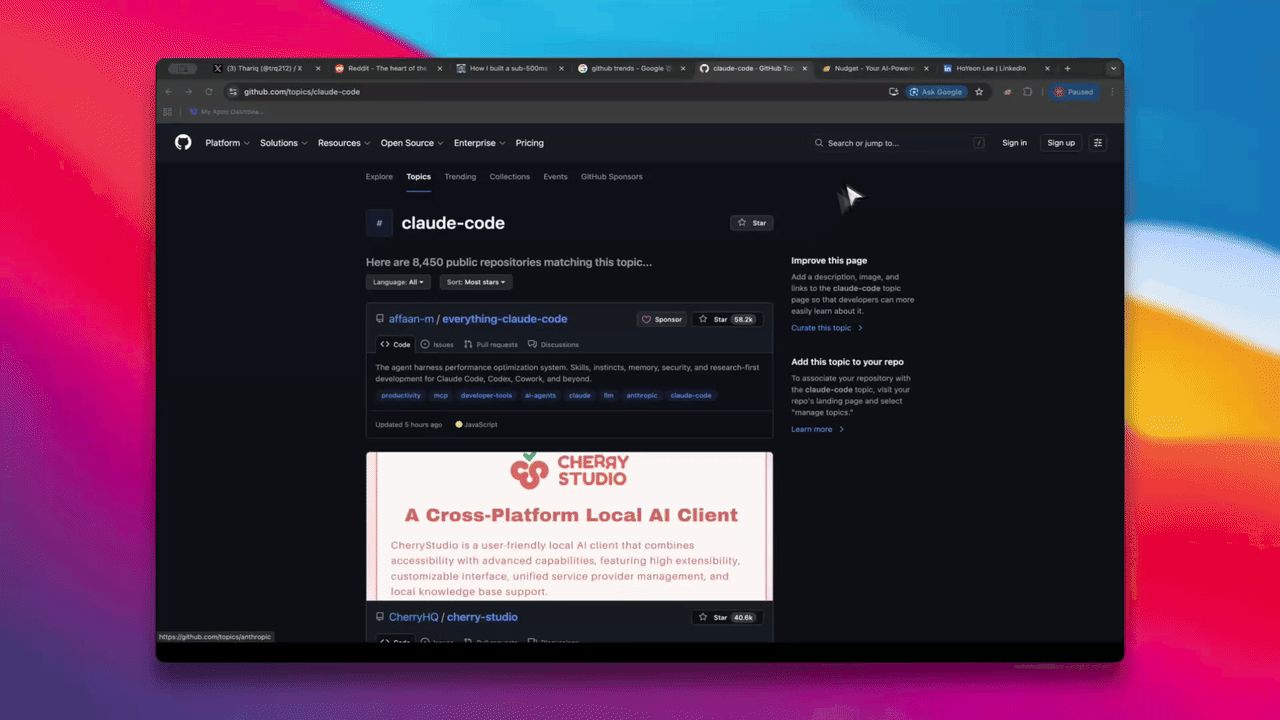Click the heart icon on the Sponsor button
The width and height of the screenshot is (1280, 720).
pyautogui.click(x=647, y=320)
